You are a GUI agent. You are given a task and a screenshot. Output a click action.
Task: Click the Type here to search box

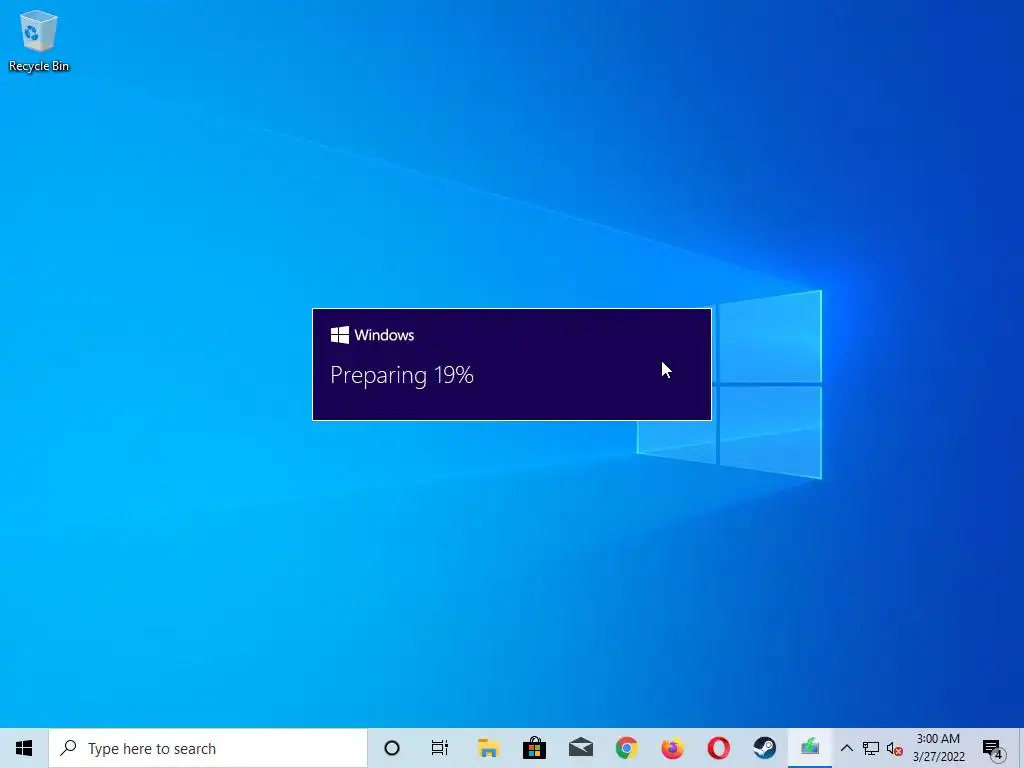tap(208, 748)
